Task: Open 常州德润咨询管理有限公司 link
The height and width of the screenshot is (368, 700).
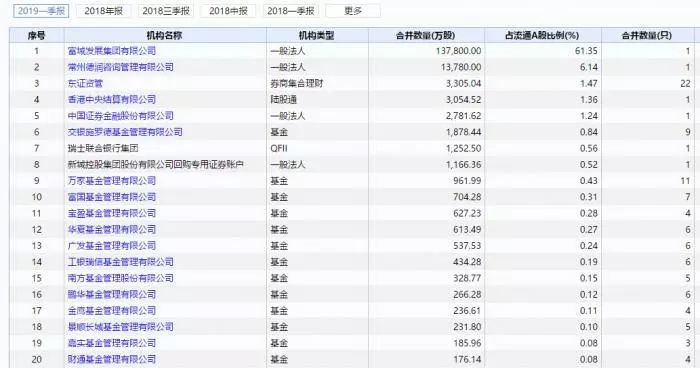Action: [x=121, y=67]
